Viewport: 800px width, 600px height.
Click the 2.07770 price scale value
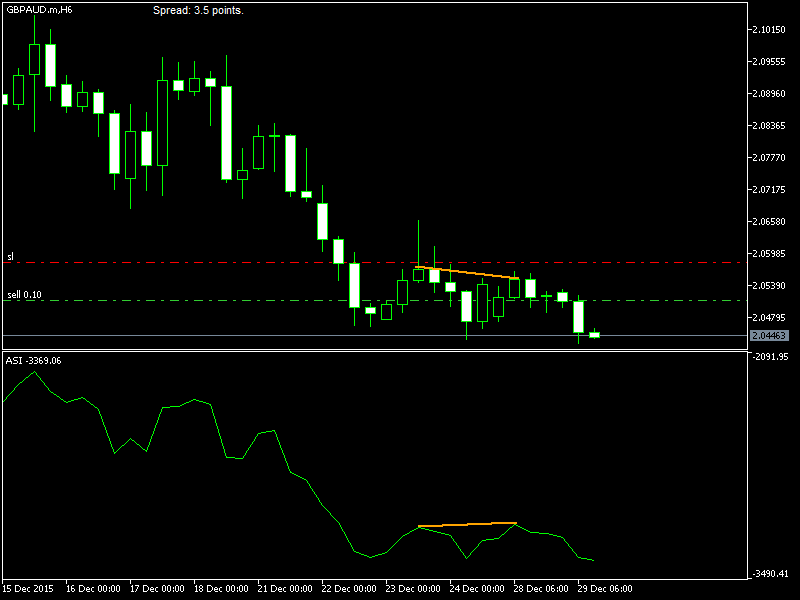pyautogui.click(x=769, y=158)
